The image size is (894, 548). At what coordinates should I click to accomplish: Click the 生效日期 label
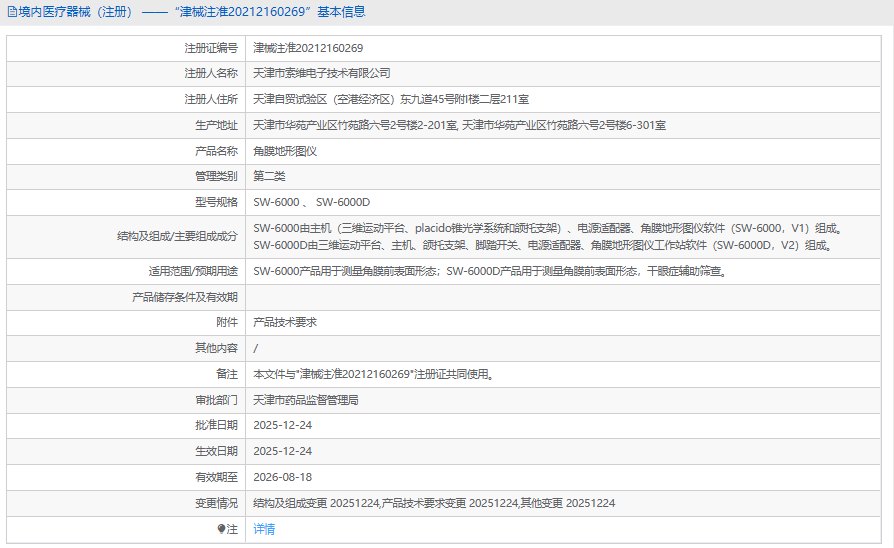tap(216, 451)
